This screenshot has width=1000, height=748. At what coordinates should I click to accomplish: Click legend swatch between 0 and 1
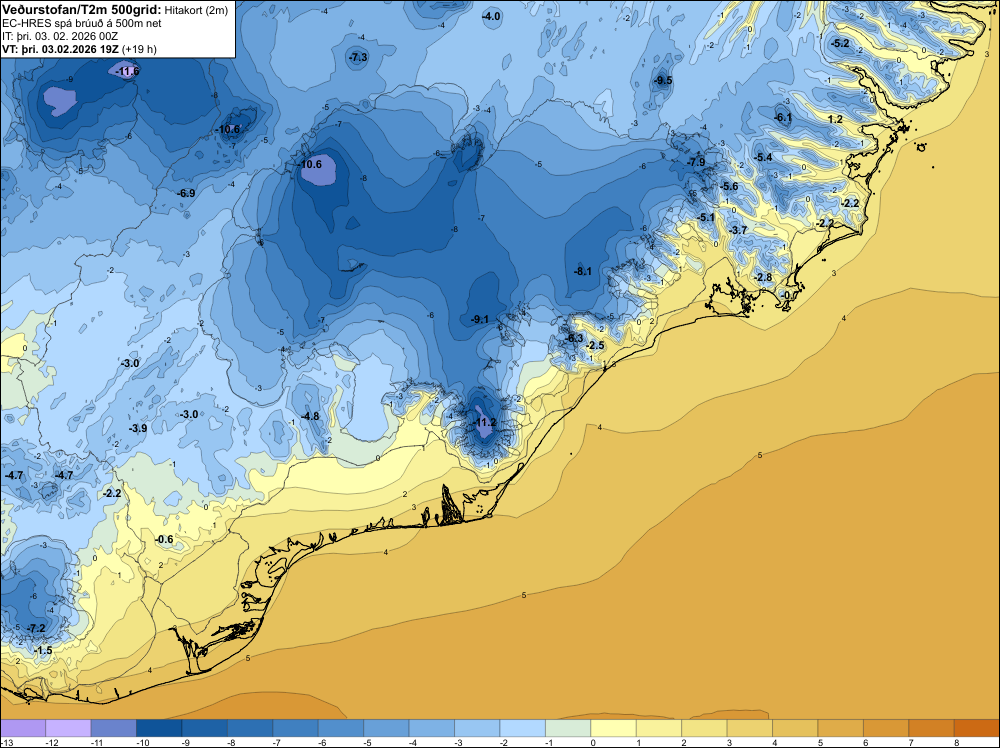coord(614,728)
